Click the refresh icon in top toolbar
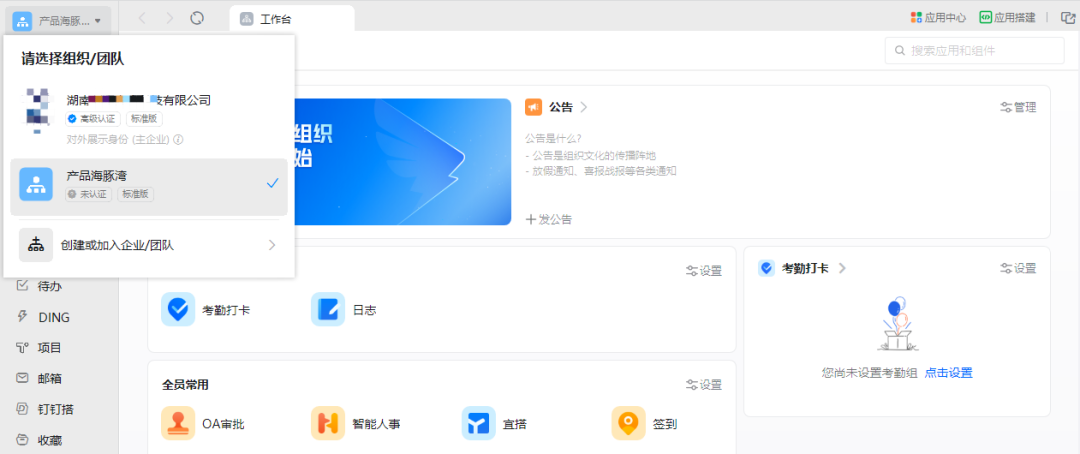This screenshot has height=454, width=1080. point(197,18)
